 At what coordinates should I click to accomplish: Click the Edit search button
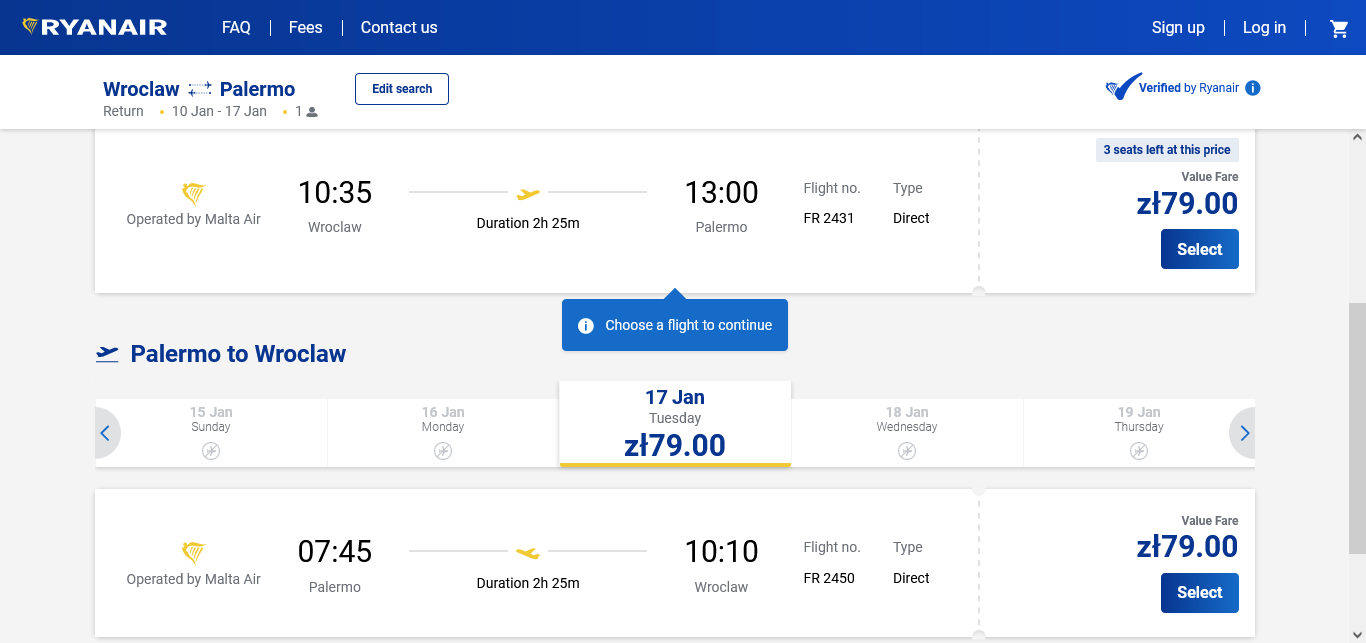402,89
